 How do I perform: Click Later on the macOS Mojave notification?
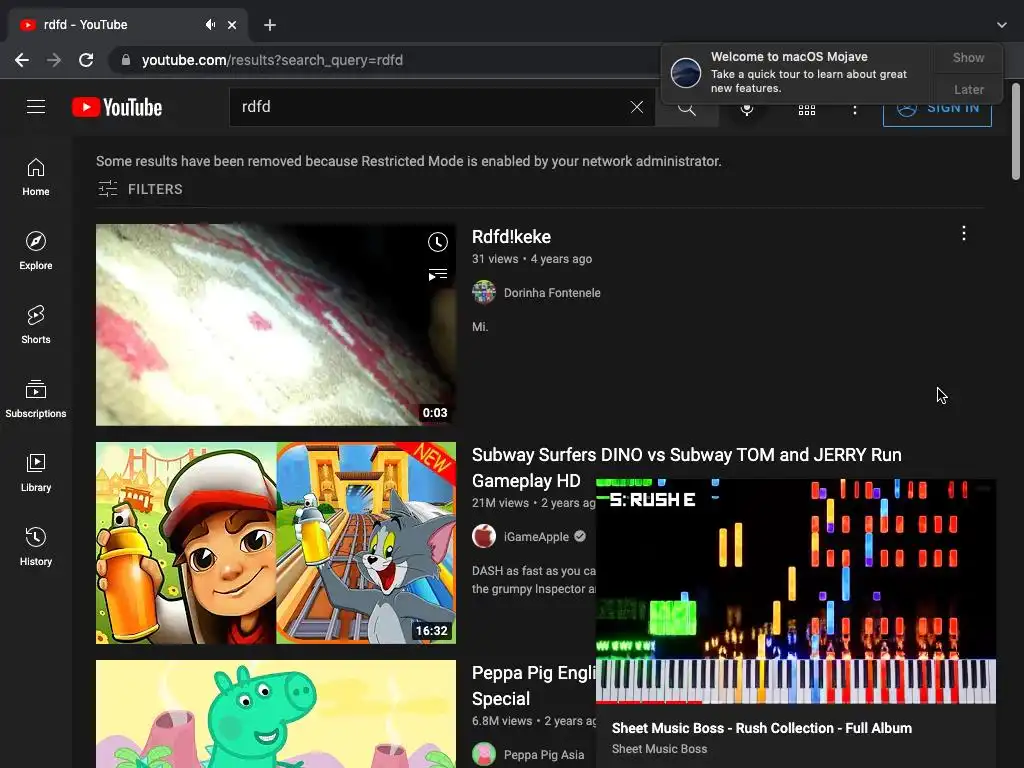pyautogui.click(x=968, y=89)
